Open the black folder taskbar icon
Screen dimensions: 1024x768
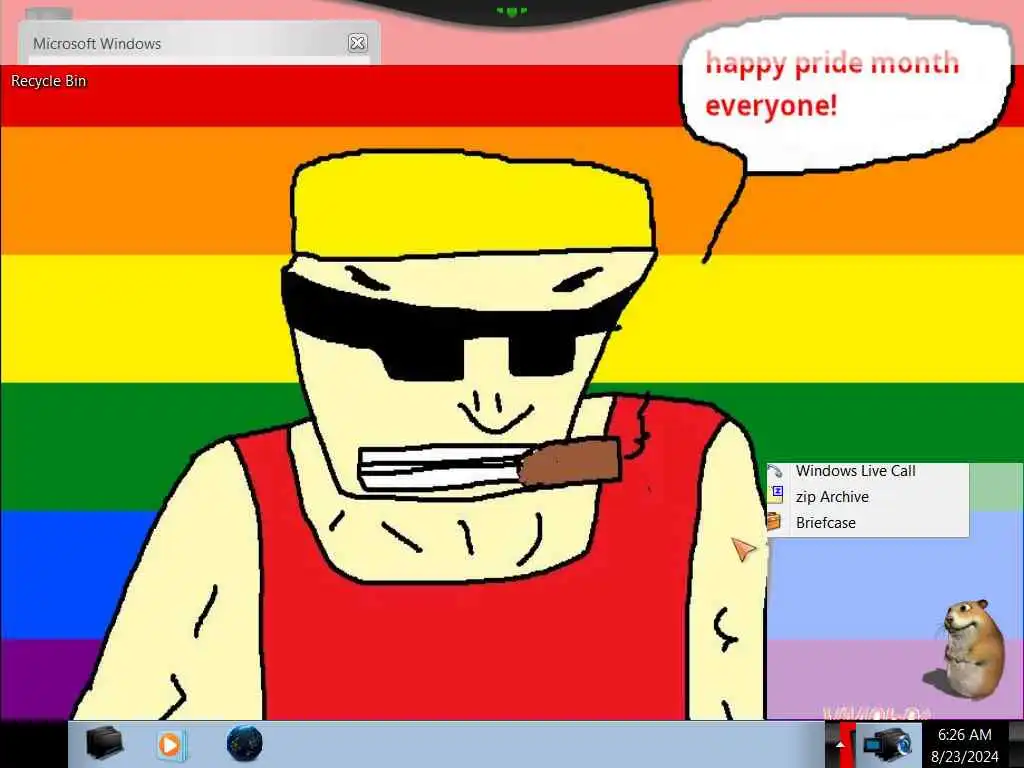104,743
